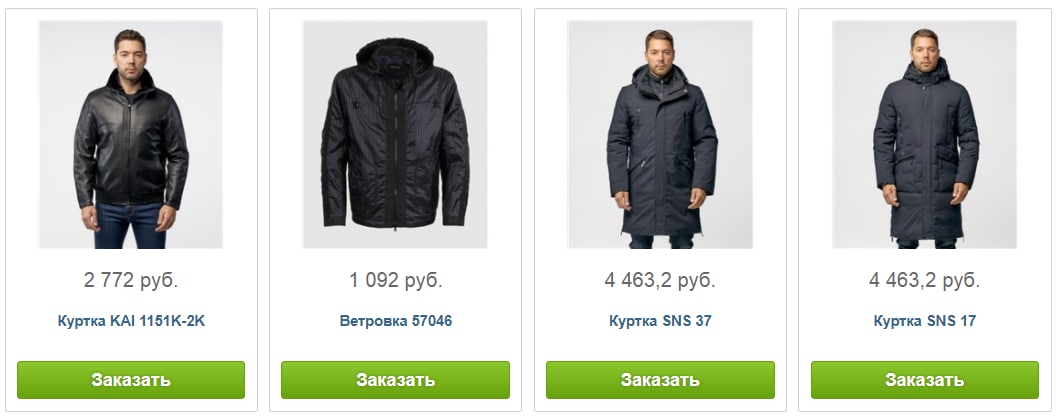The image size is (1061, 418).
Task: Click the price above Куртка SNS 37
Action: pos(660,280)
